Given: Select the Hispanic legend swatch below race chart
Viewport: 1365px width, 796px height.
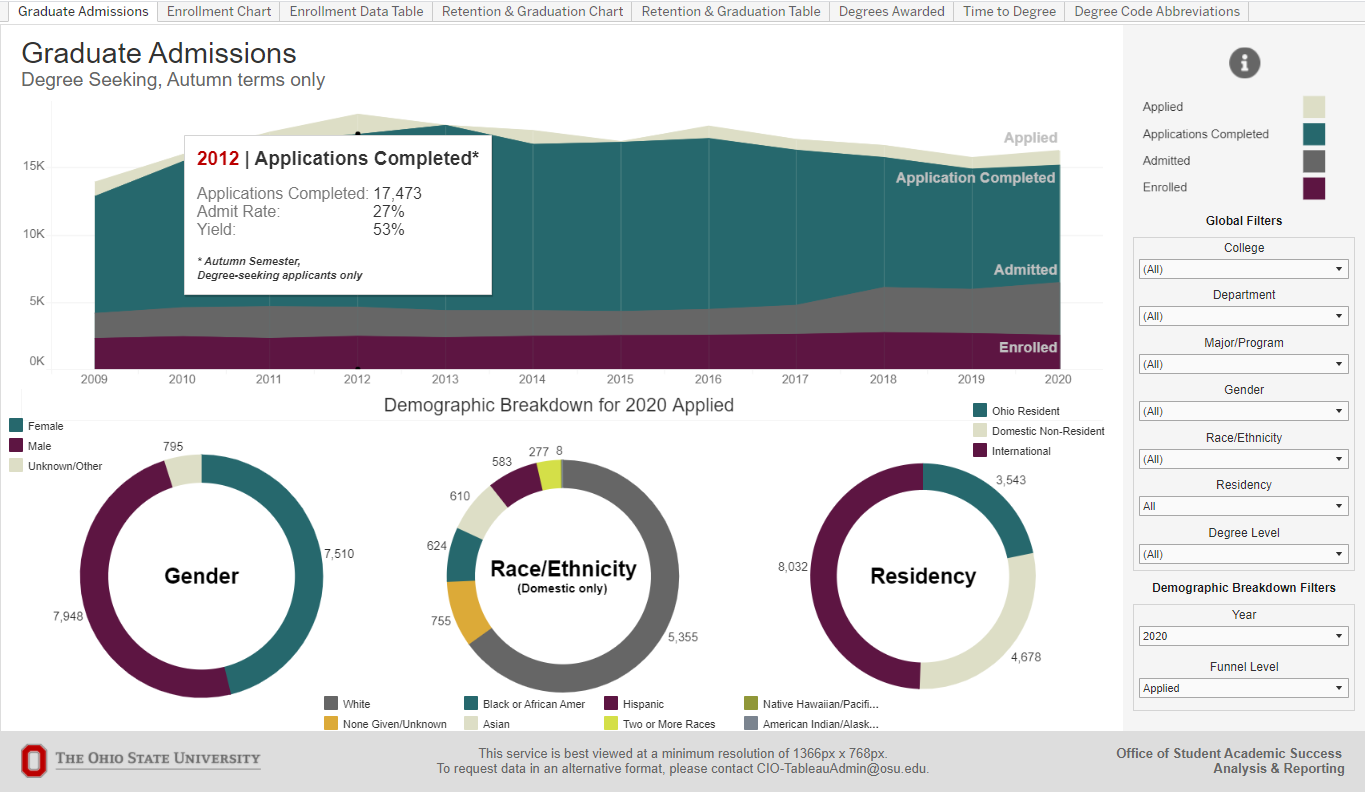Looking at the screenshot, I should [608, 704].
